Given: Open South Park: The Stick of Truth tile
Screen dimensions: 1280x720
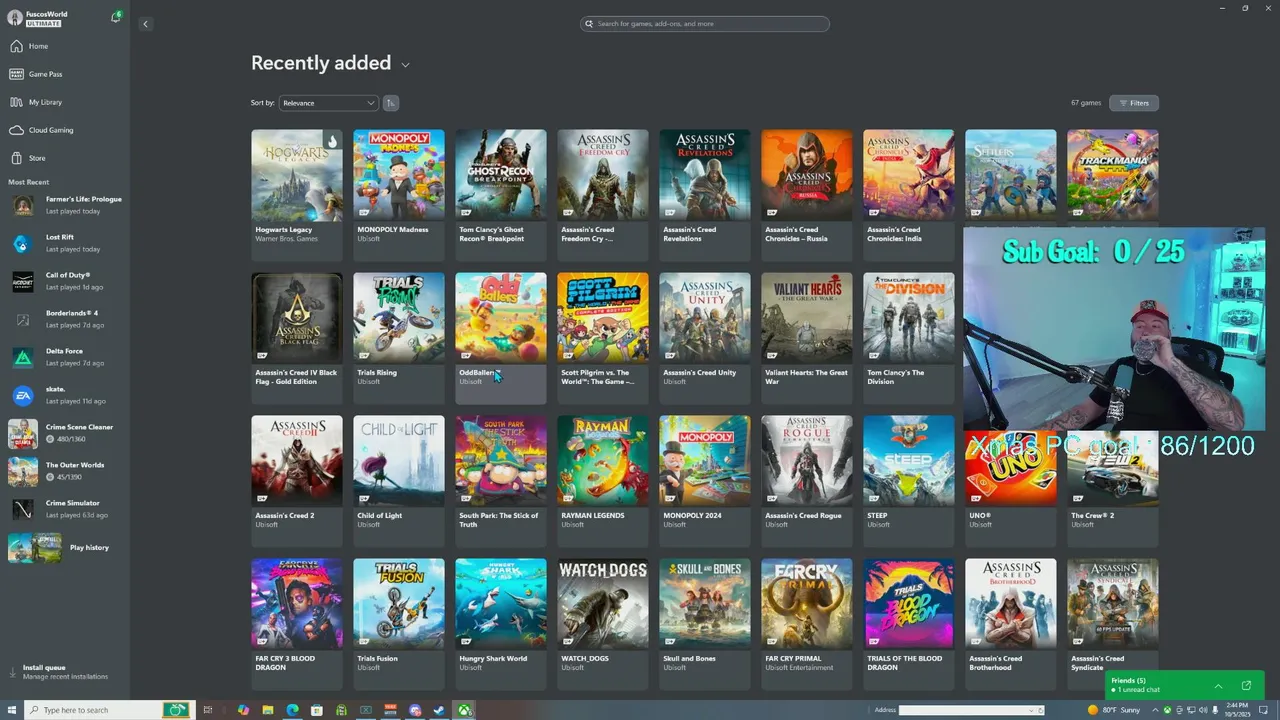Looking at the screenshot, I should [501, 481].
